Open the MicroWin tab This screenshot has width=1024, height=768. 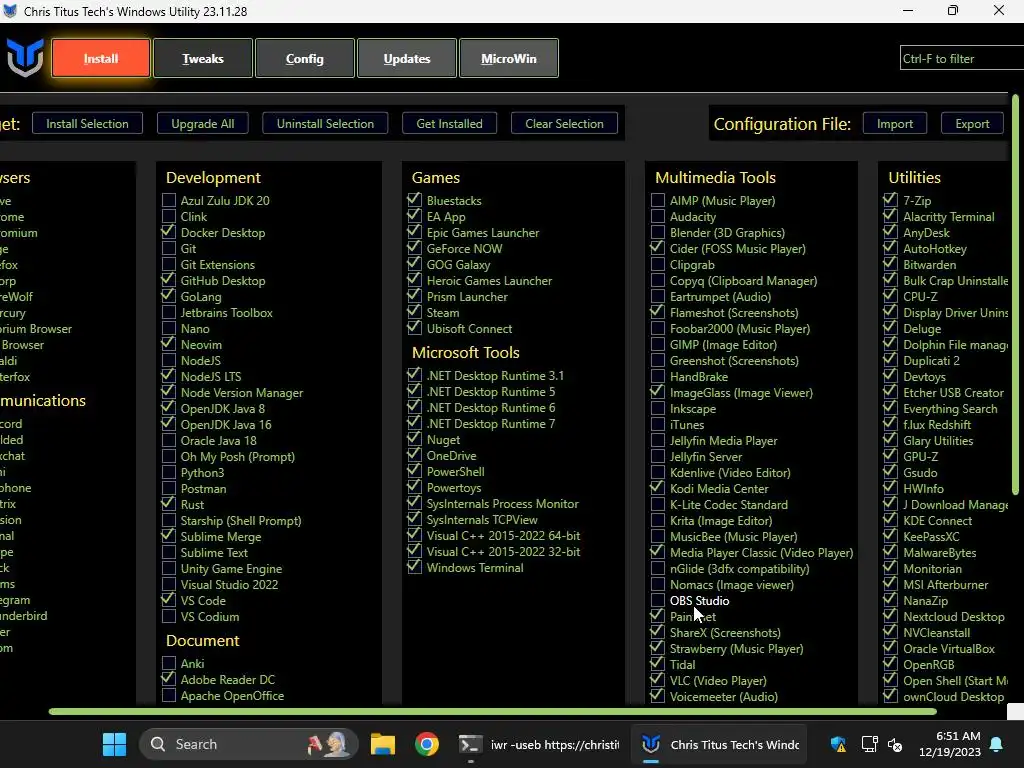click(508, 58)
